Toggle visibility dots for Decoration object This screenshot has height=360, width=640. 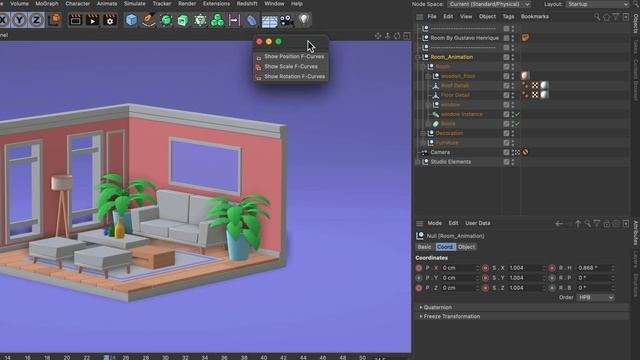click(513, 133)
